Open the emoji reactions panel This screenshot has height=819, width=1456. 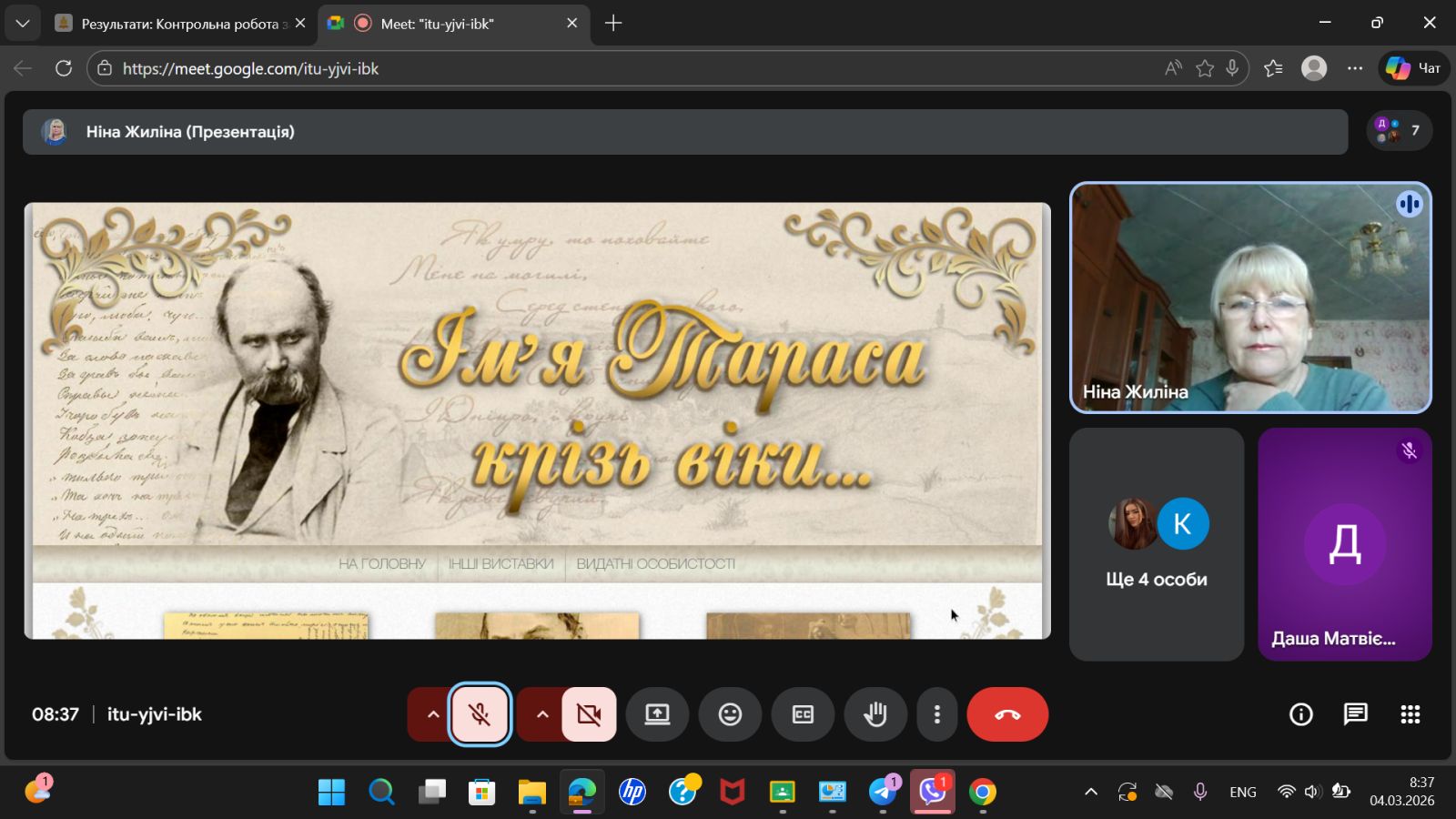[730, 714]
